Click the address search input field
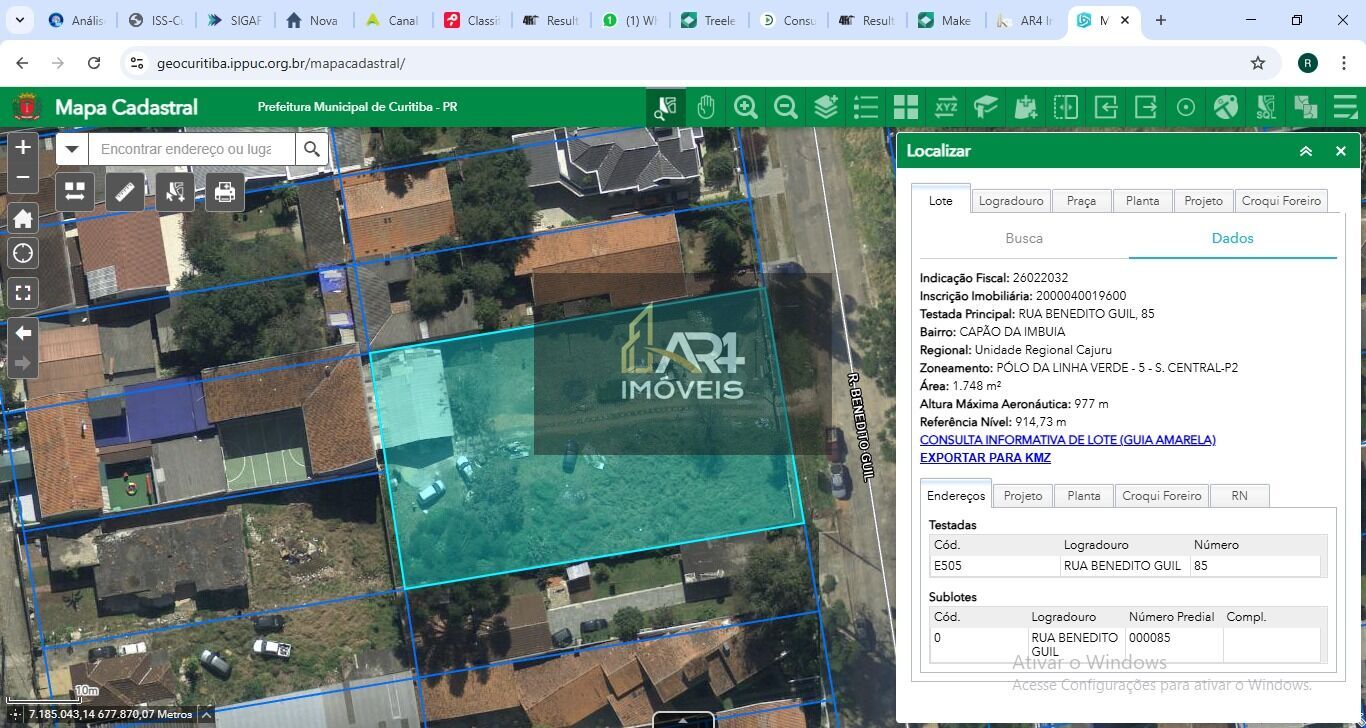The width and height of the screenshot is (1366, 728). coord(190,150)
